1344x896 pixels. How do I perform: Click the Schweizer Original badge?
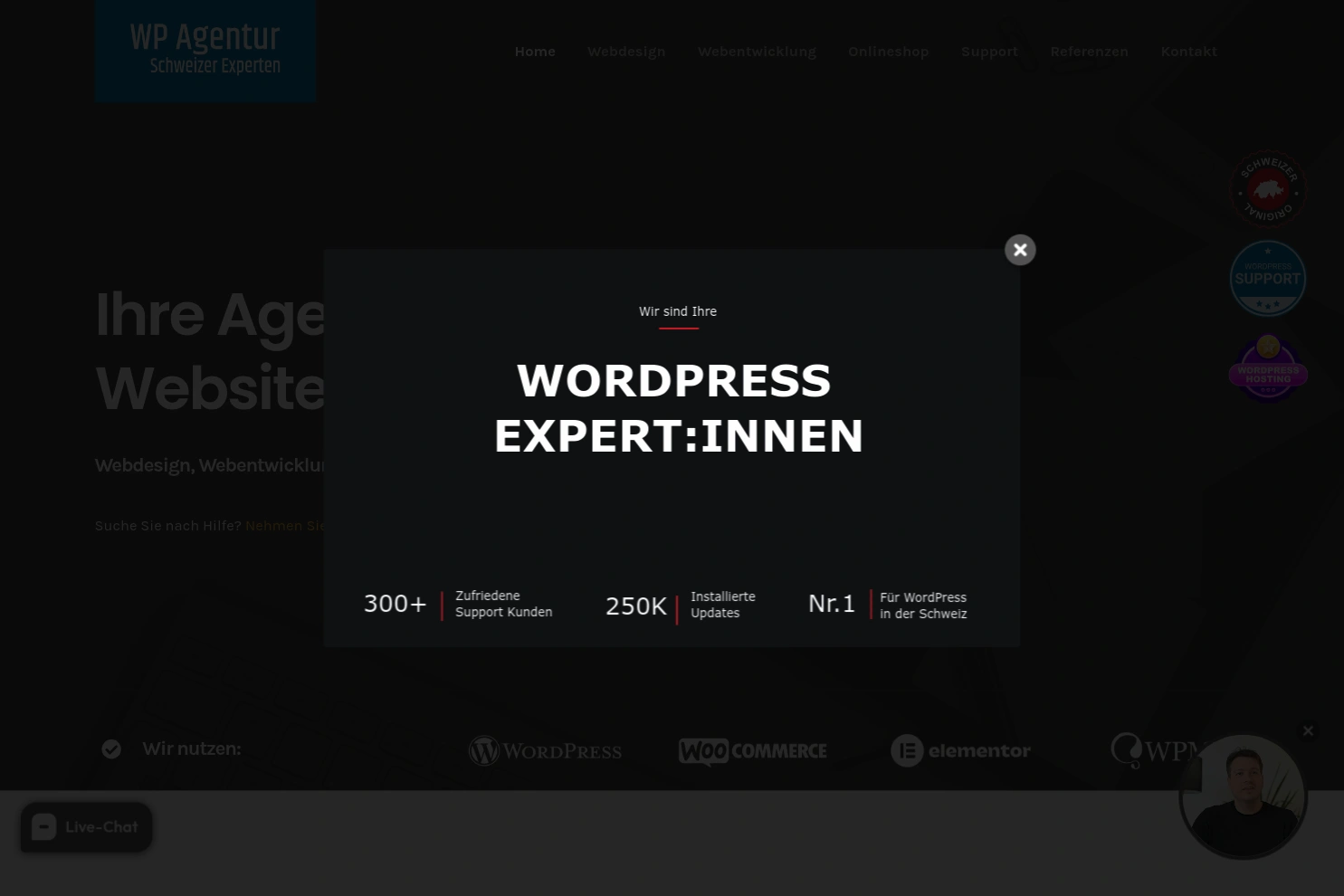[1268, 189]
